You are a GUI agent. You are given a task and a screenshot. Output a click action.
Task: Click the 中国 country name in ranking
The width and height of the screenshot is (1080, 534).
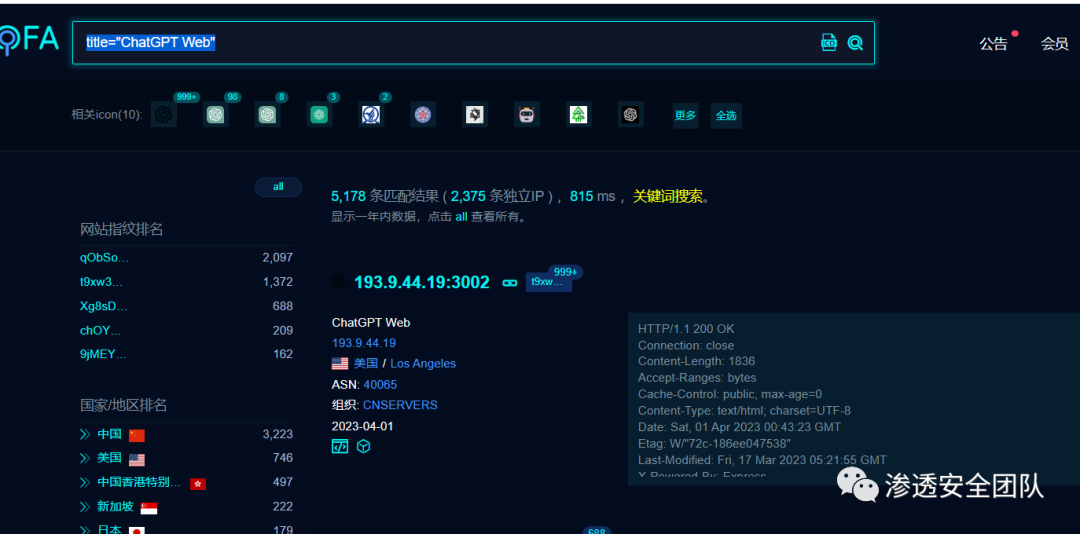point(109,434)
